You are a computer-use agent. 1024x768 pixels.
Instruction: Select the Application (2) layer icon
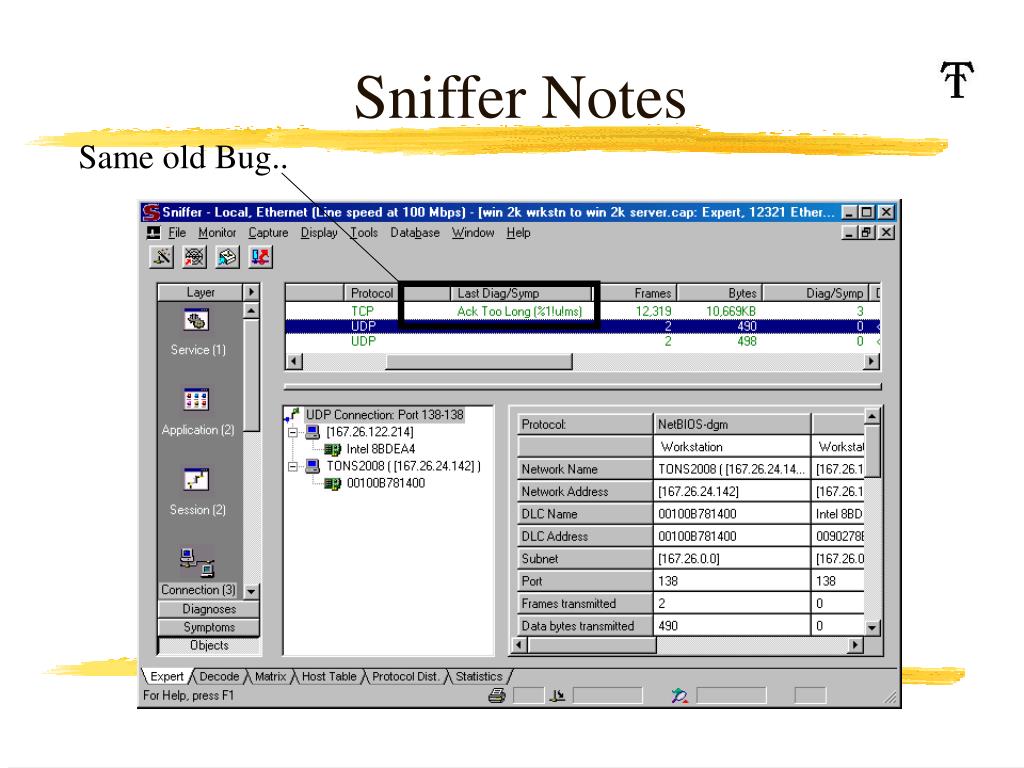tap(197, 399)
